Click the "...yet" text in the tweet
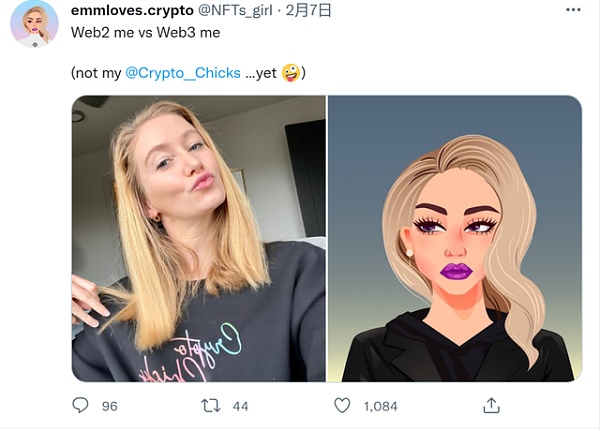The image size is (600, 431). 259,73
